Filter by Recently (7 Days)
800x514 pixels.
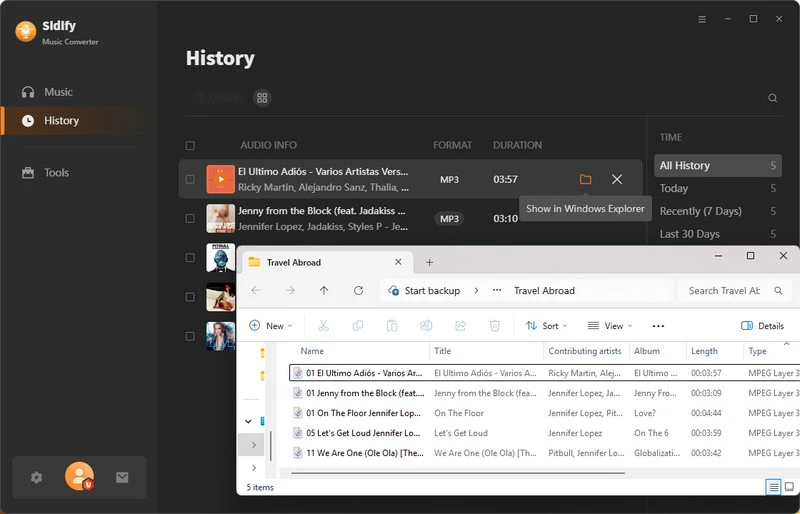click(x=717, y=211)
